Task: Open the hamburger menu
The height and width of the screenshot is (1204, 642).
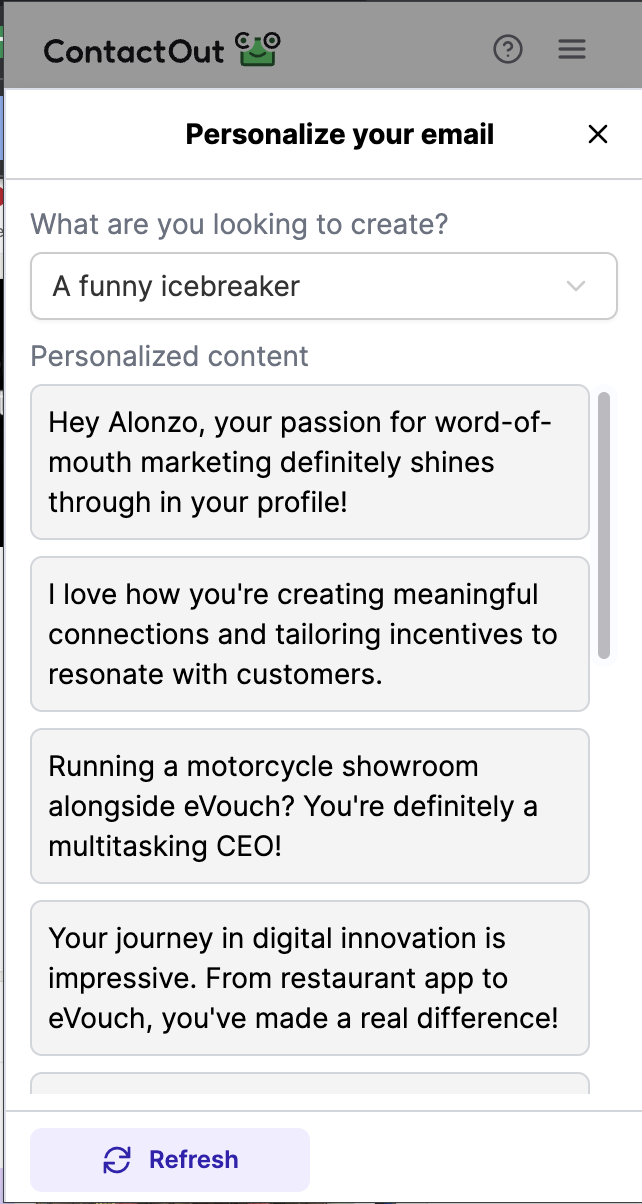Action: [x=571, y=48]
